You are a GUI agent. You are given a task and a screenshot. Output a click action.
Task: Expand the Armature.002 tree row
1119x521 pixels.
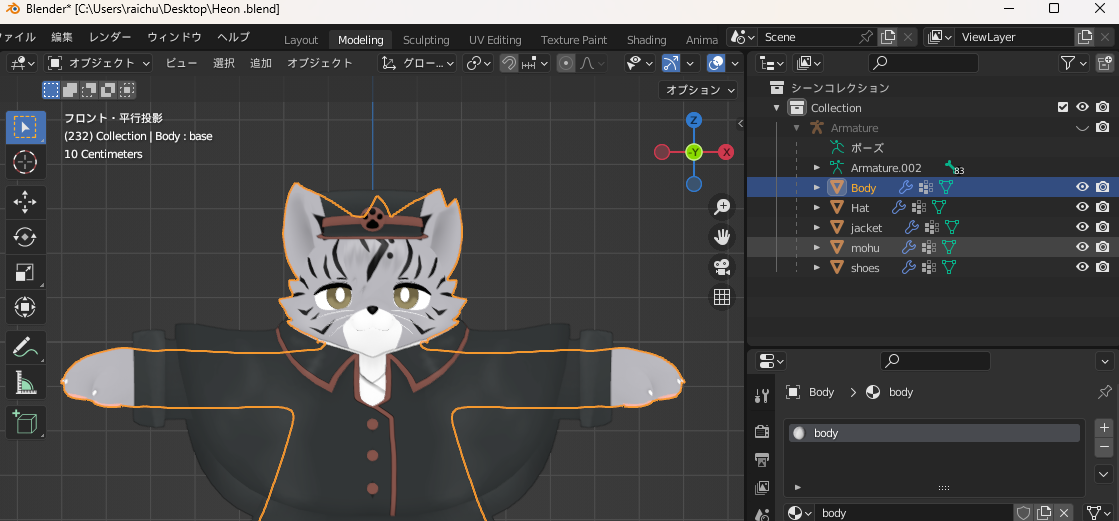coord(817,168)
